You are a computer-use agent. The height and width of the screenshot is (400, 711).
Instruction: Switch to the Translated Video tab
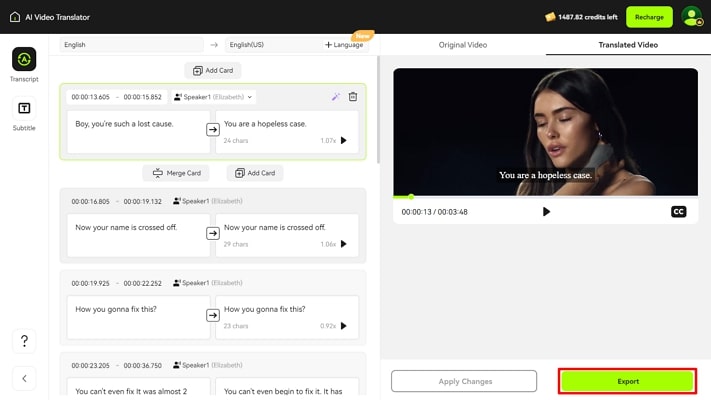628,45
